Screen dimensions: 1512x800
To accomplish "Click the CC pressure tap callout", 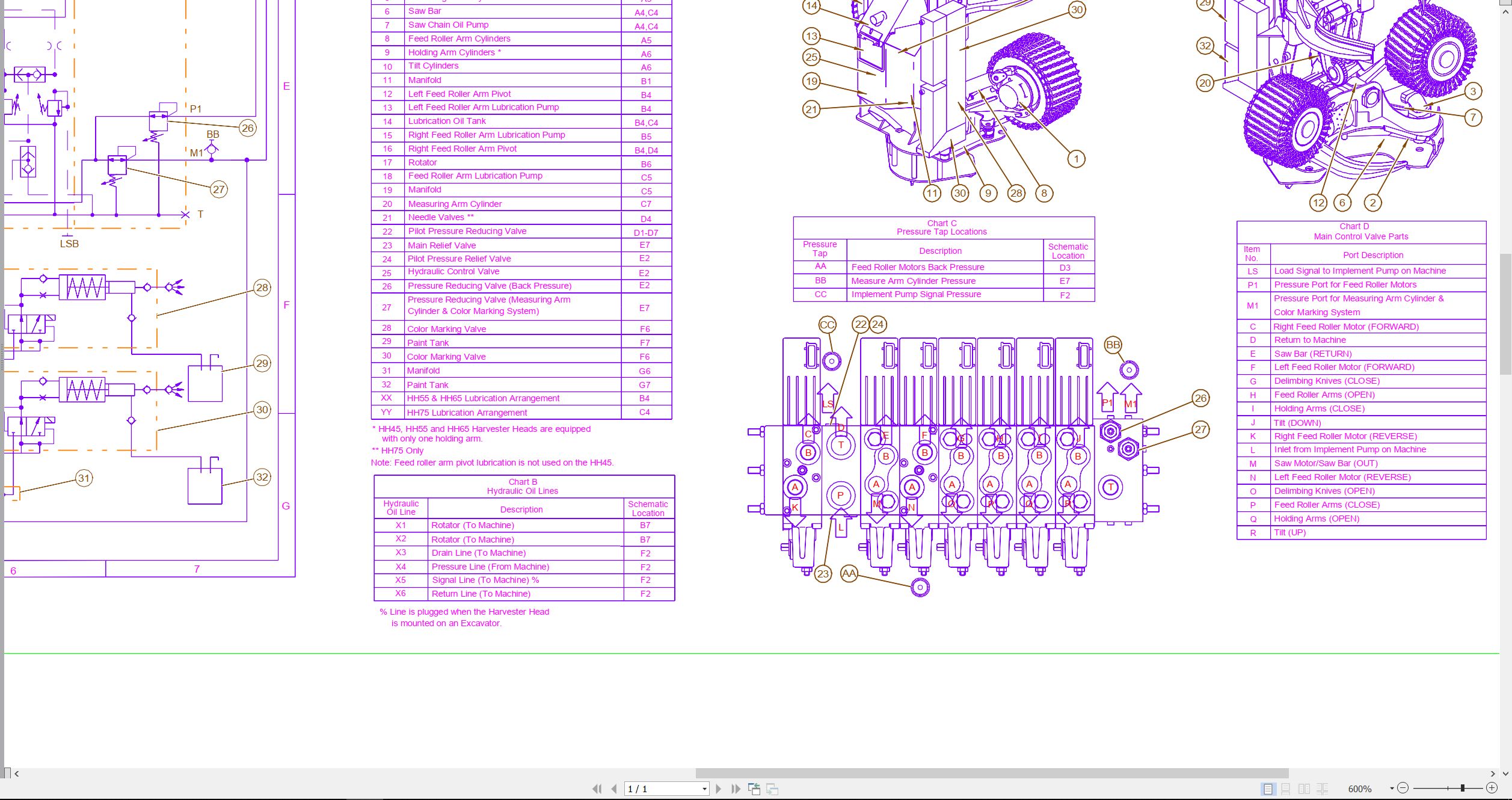I will 828,325.
